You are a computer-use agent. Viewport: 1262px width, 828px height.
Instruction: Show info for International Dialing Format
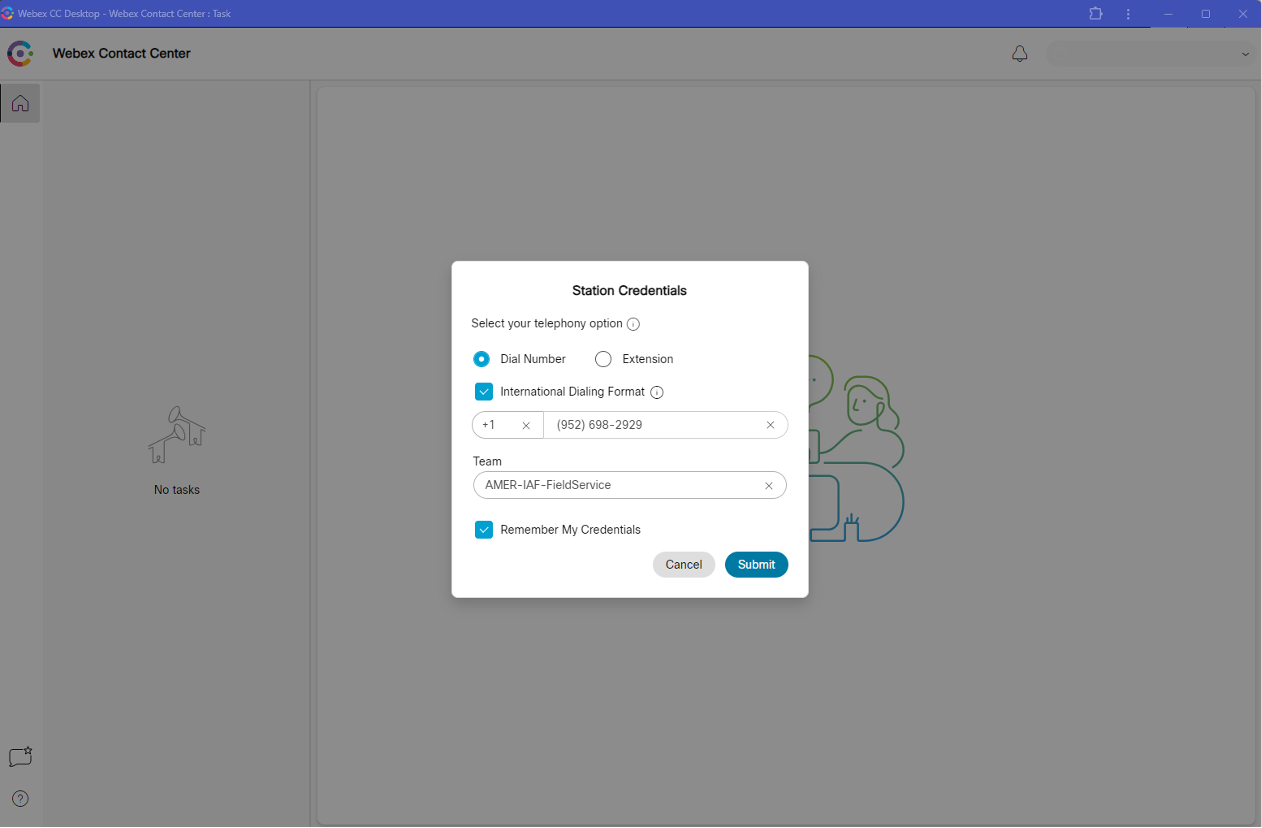click(657, 392)
